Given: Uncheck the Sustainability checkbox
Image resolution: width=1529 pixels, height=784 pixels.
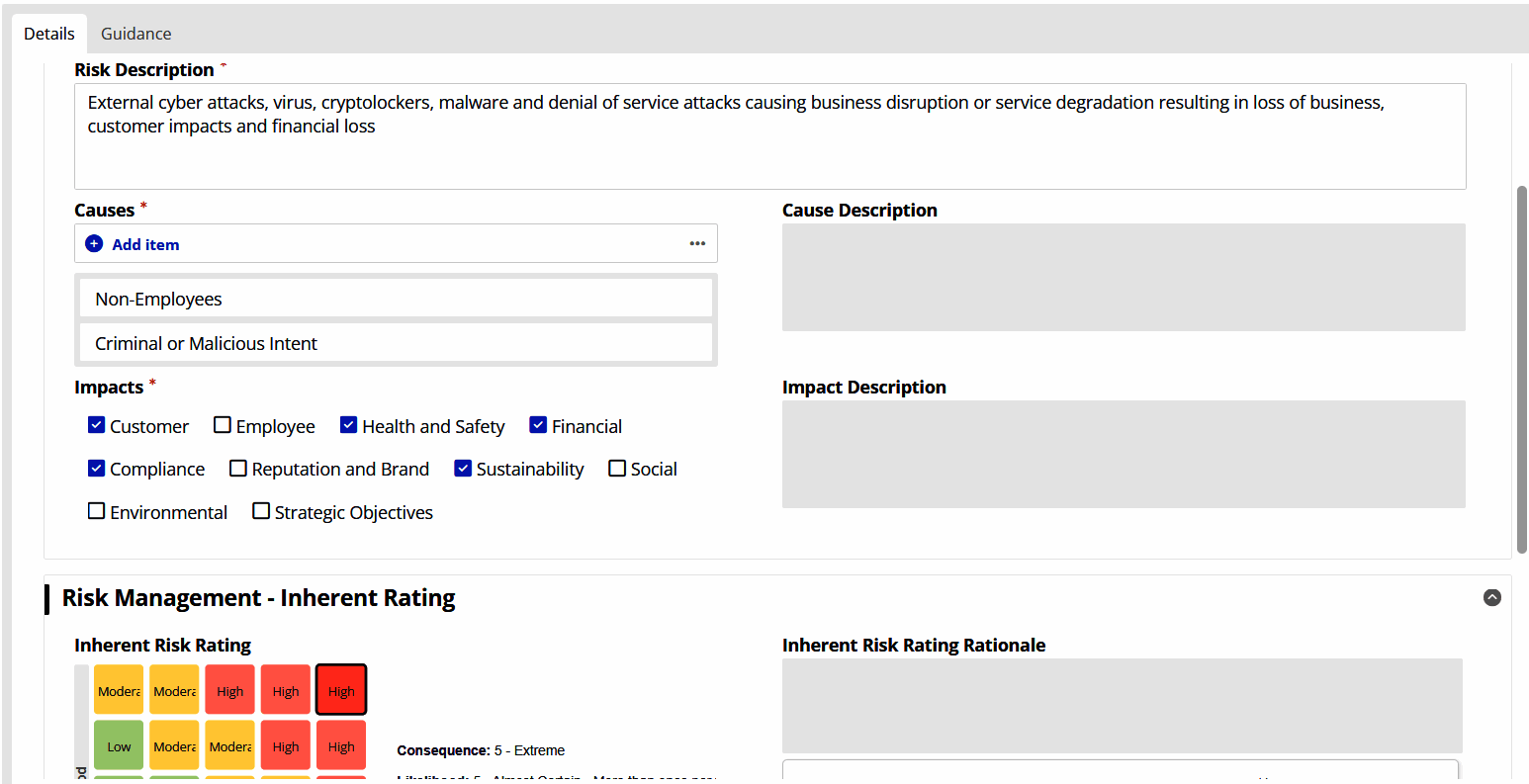Looking at the screenshot, I should click(463, 469).
